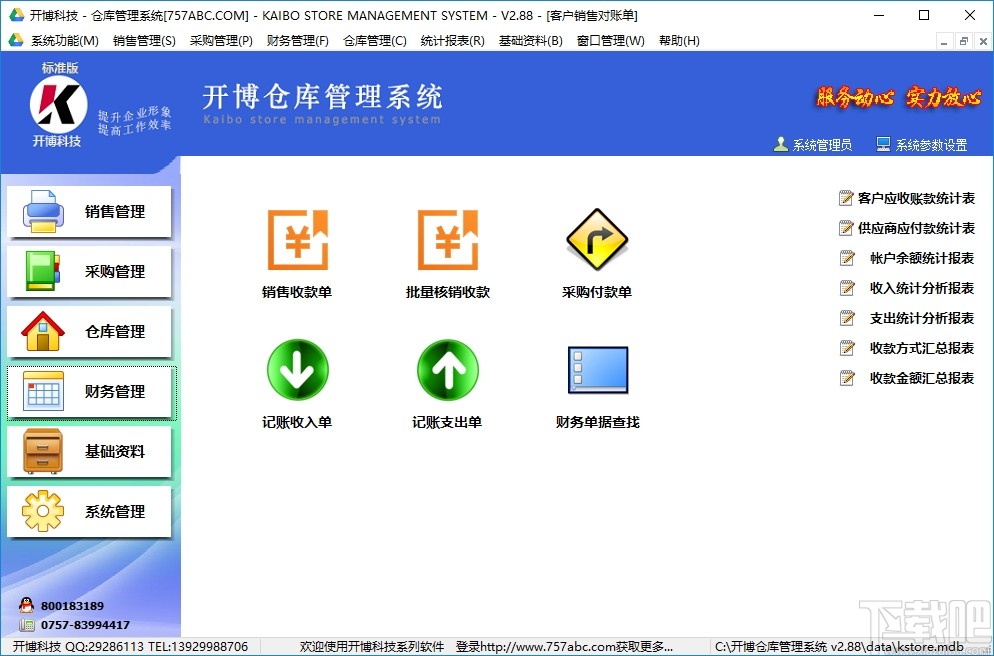
Task: Open 财务单据查找 document search icon
Action: coord(597,368)
